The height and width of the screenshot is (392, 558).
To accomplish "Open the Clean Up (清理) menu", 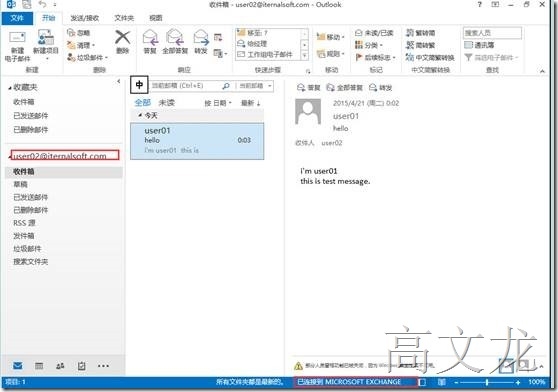I will pyautogui.click(x=81, y=45).
